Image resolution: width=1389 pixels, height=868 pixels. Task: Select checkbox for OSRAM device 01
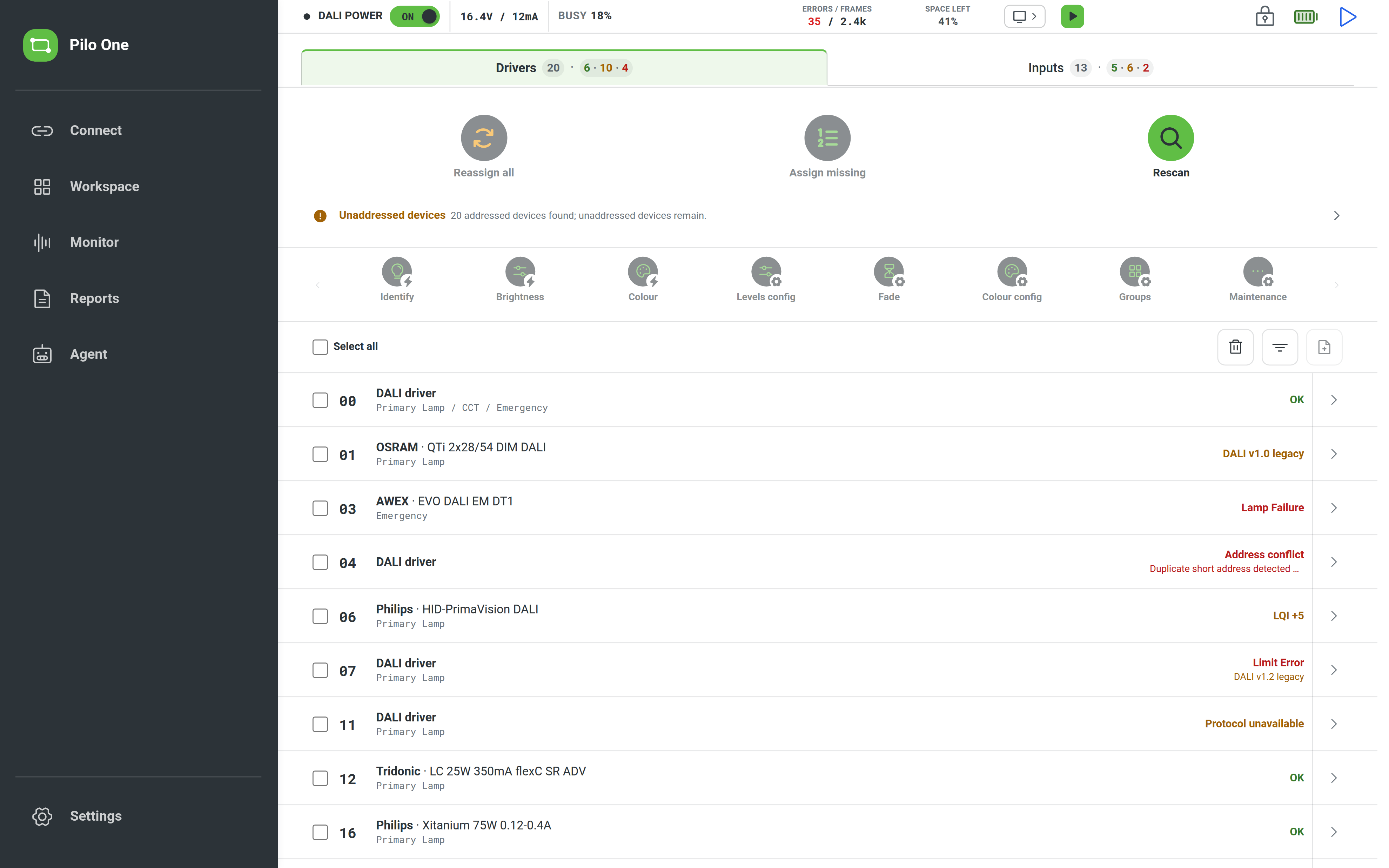click(x=320, y=454)
